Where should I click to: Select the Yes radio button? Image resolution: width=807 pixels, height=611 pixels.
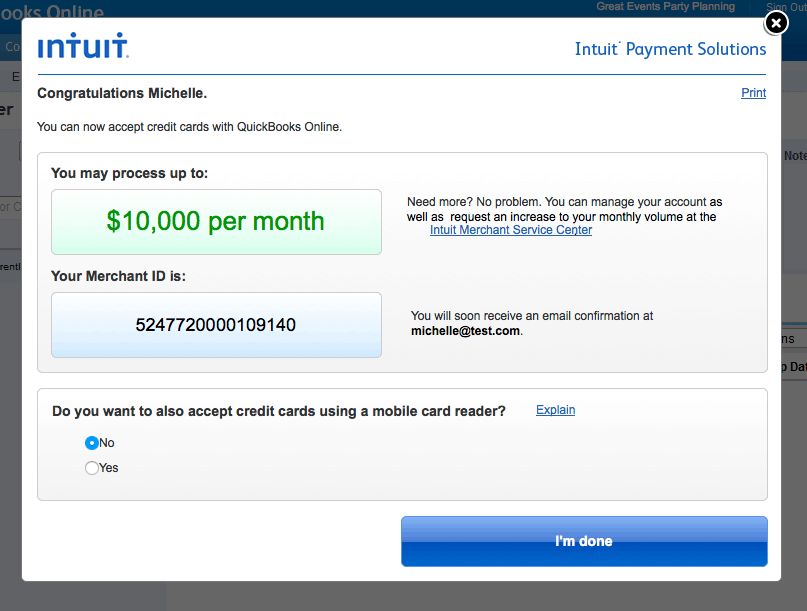(x=92, y=468)
